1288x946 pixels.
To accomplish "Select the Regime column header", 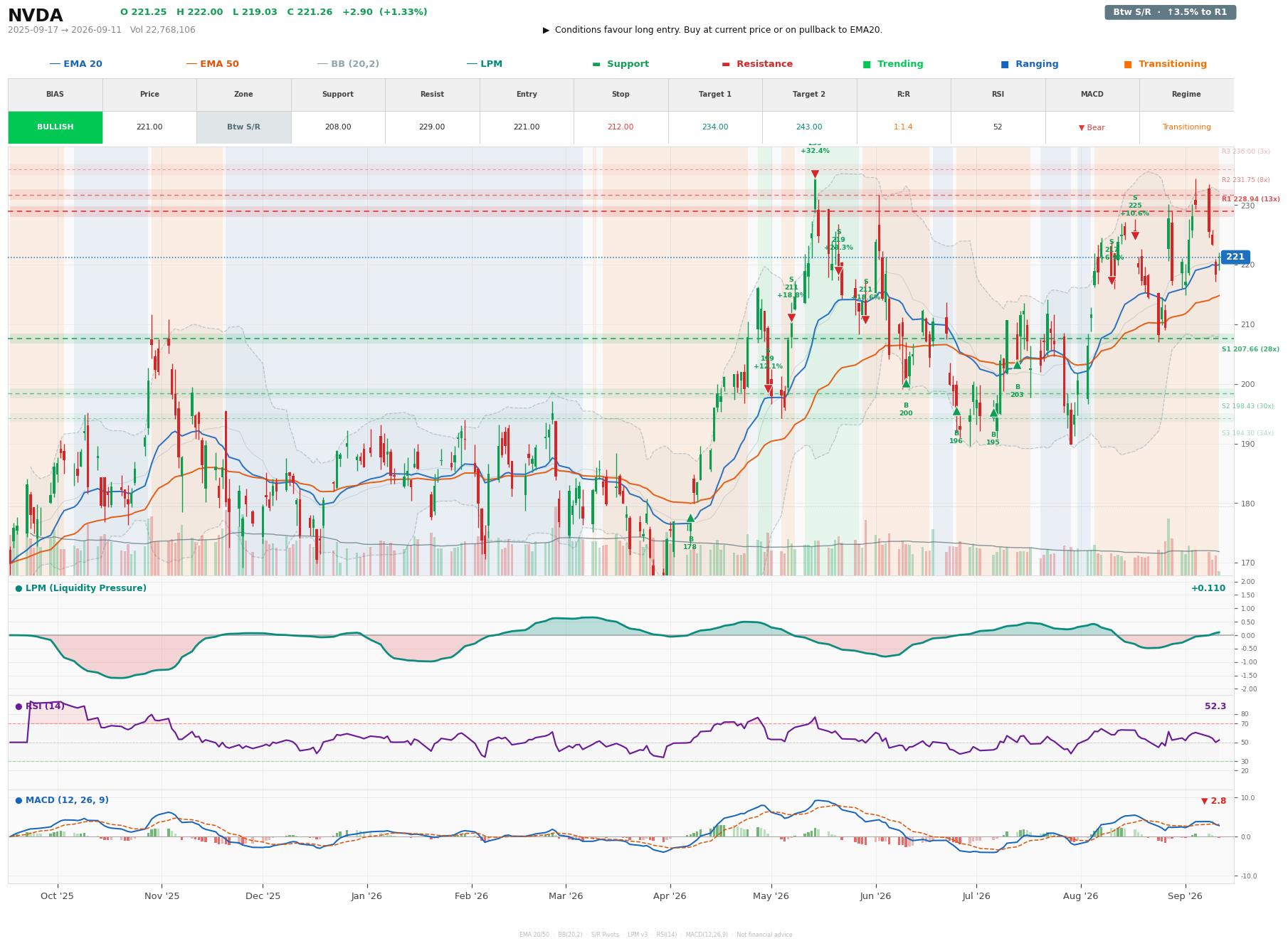I will [1186, 95].
